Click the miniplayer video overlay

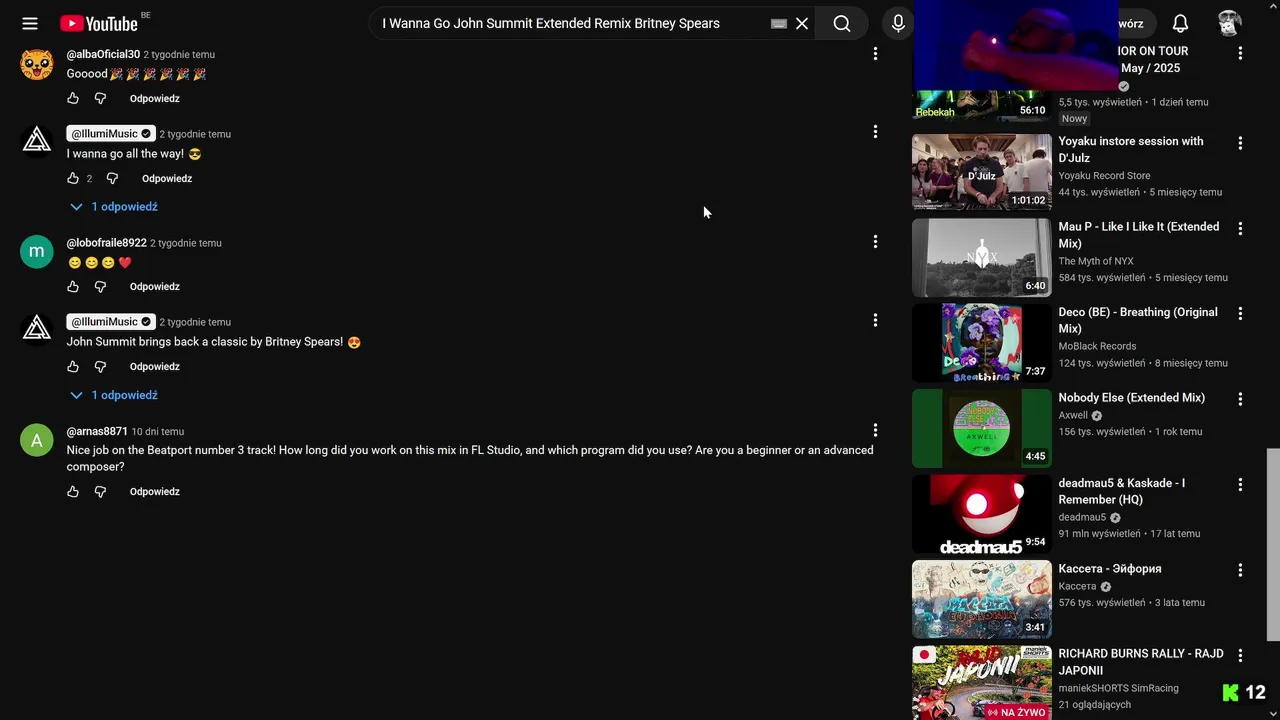(1016, 45)
